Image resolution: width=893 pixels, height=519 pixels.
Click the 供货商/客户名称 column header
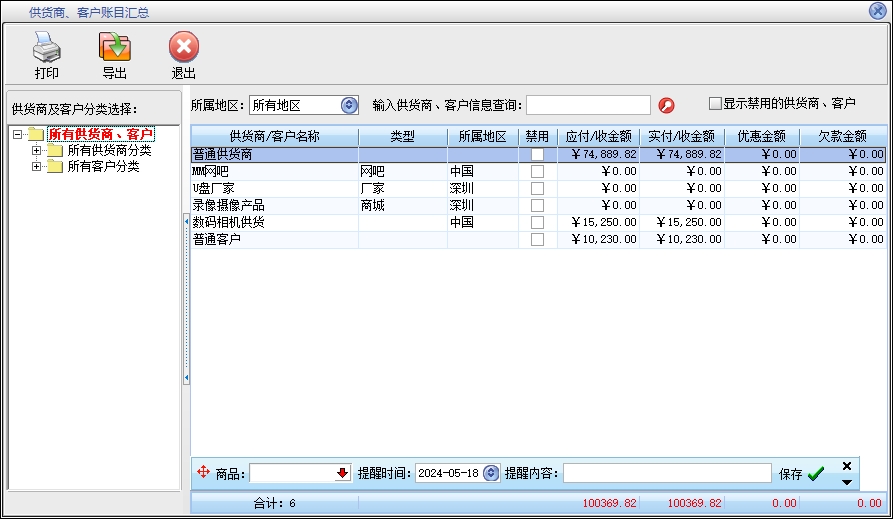pyautogui.click(x=274, y=137)
